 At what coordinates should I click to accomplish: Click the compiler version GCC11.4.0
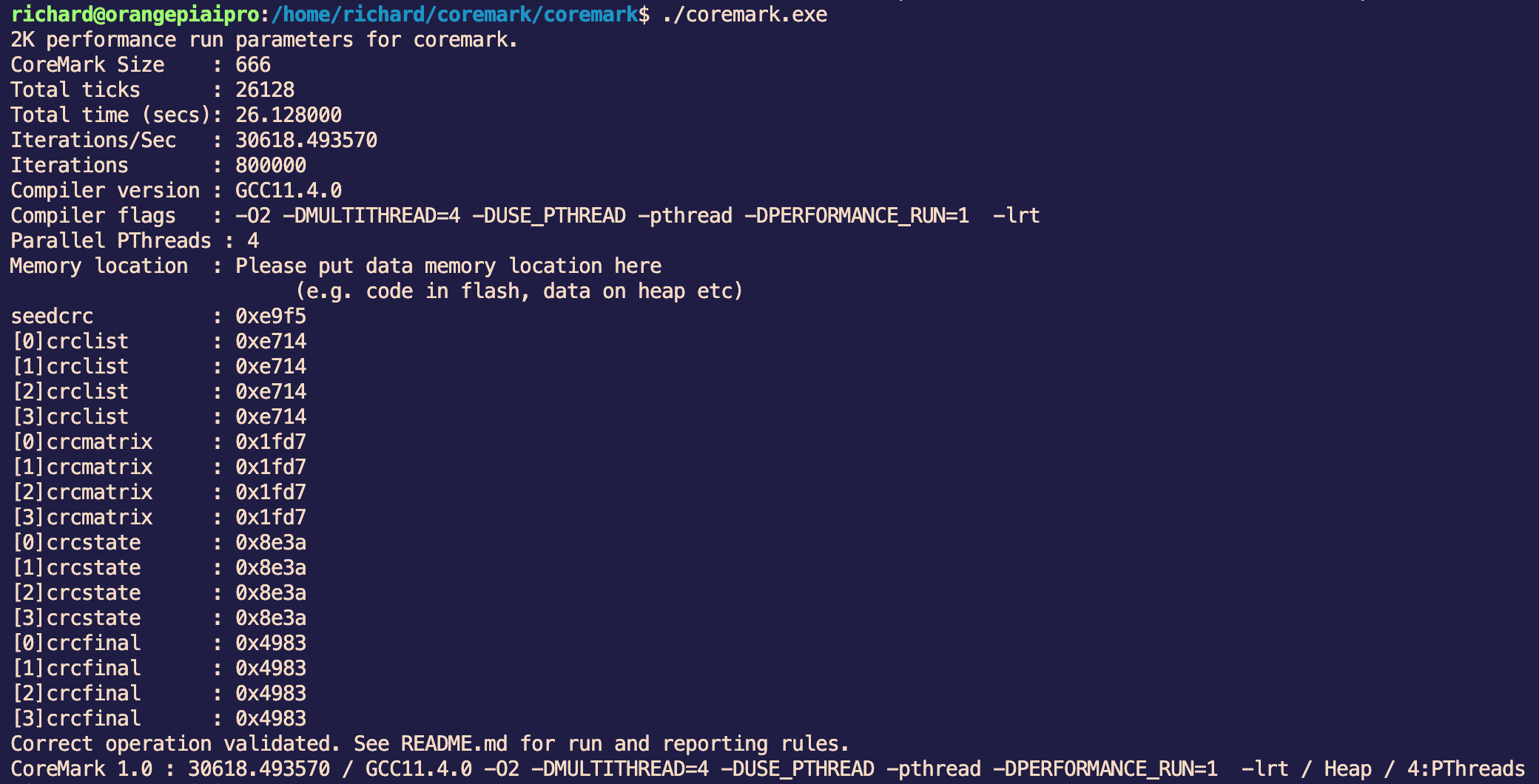point(289,190)
